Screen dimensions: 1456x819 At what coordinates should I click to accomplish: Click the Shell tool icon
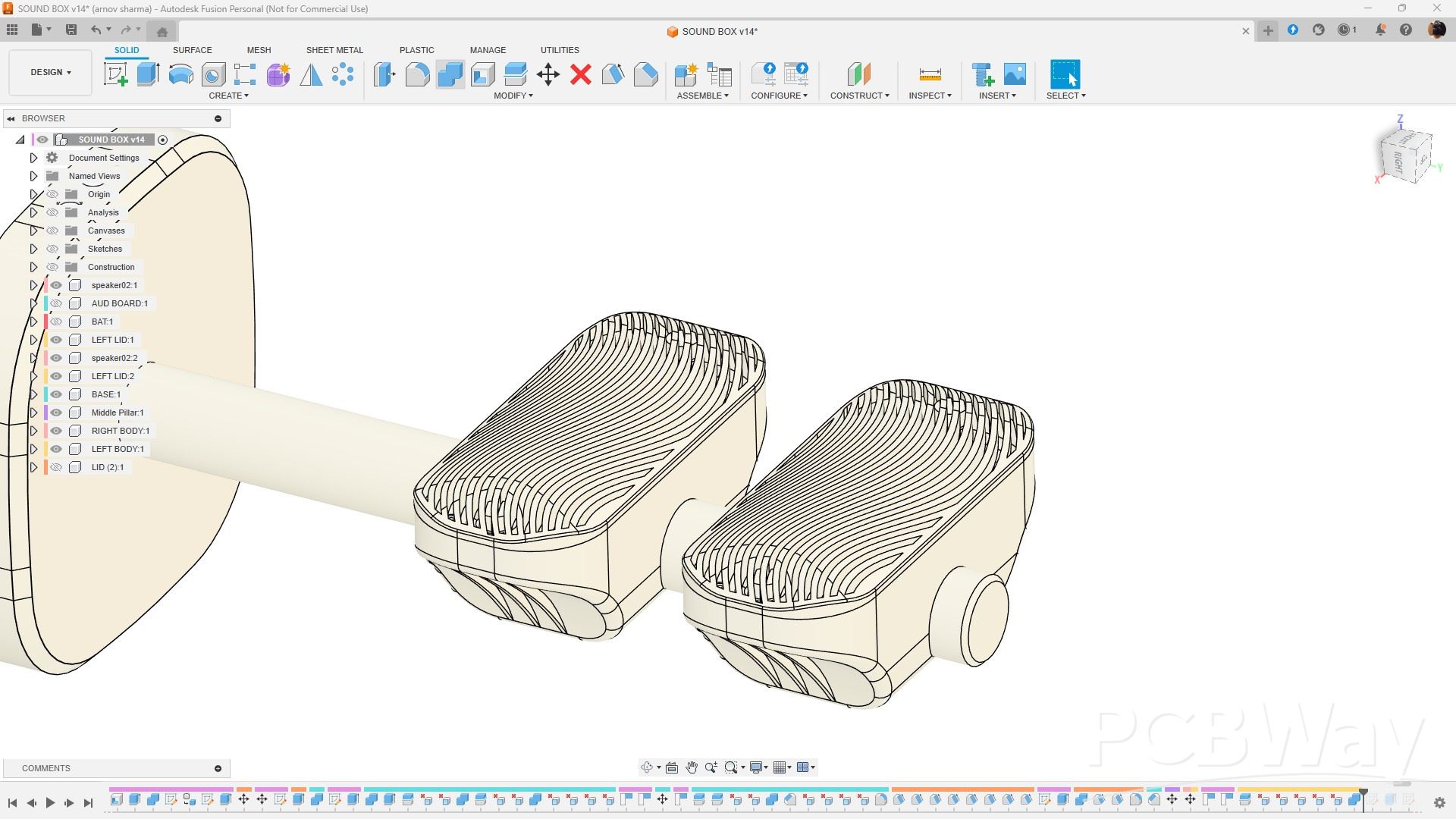point(482,74)
